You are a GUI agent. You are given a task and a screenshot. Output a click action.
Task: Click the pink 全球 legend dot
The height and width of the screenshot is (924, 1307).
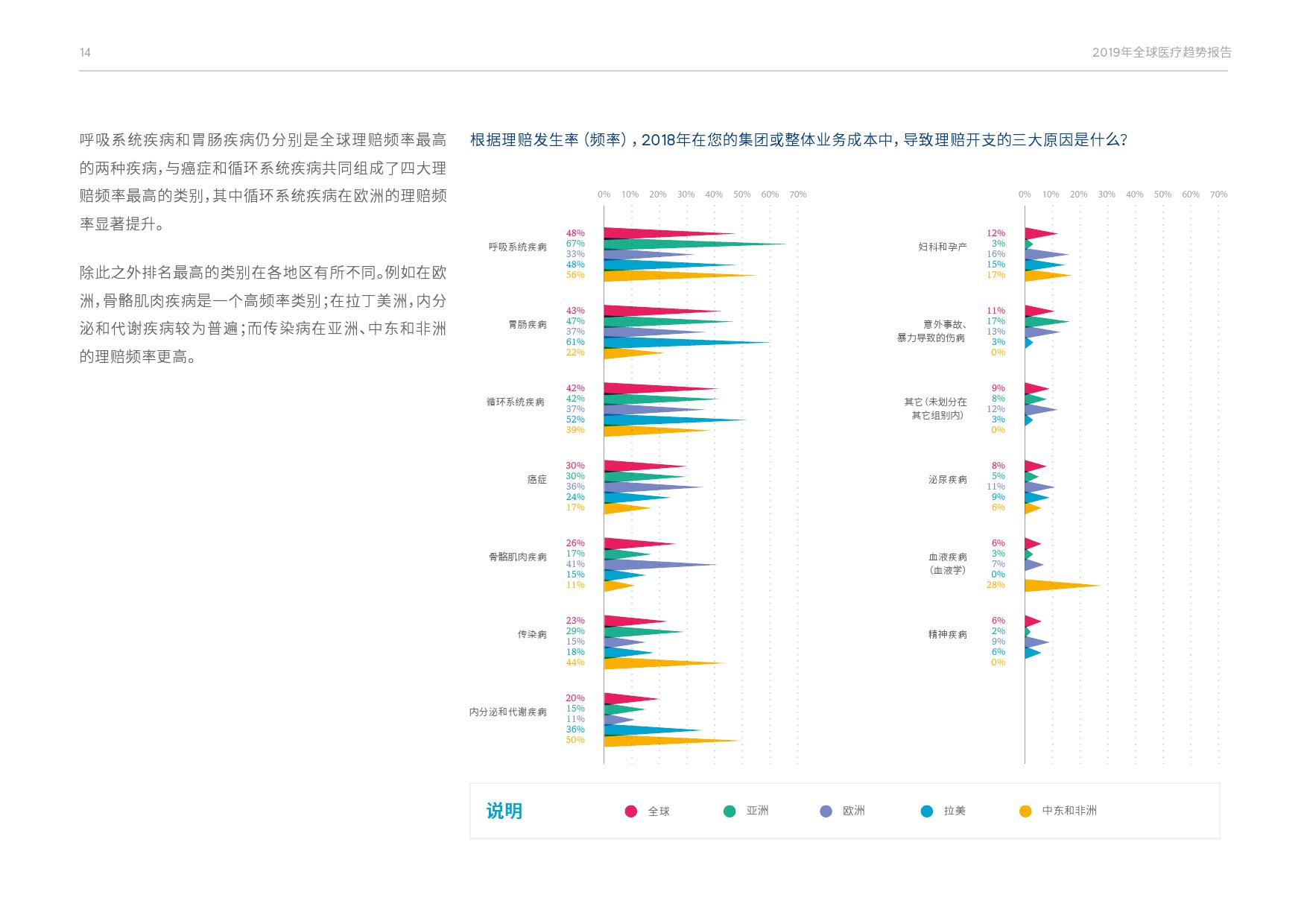pos(631,811)
